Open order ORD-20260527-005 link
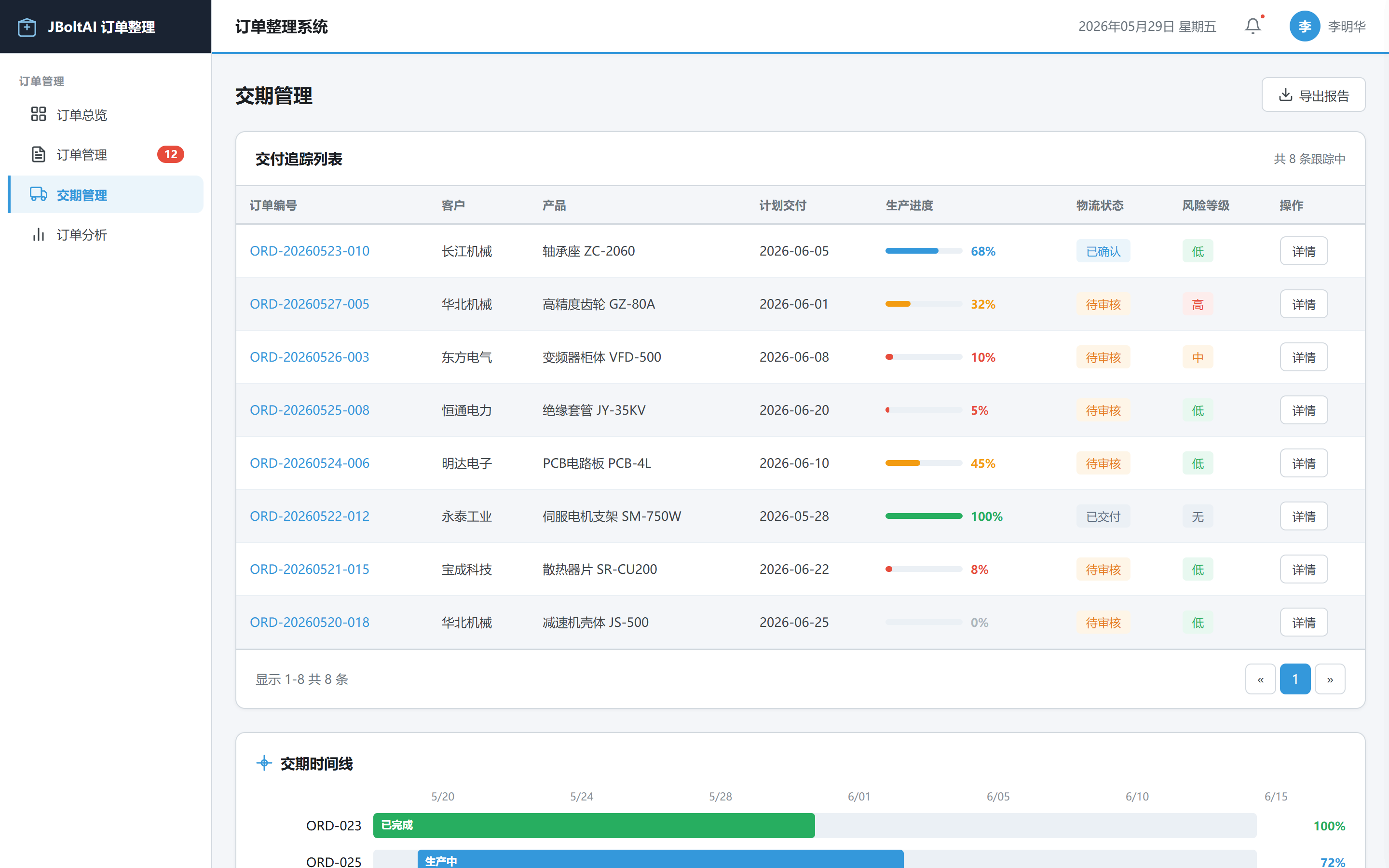 (309, 304)
